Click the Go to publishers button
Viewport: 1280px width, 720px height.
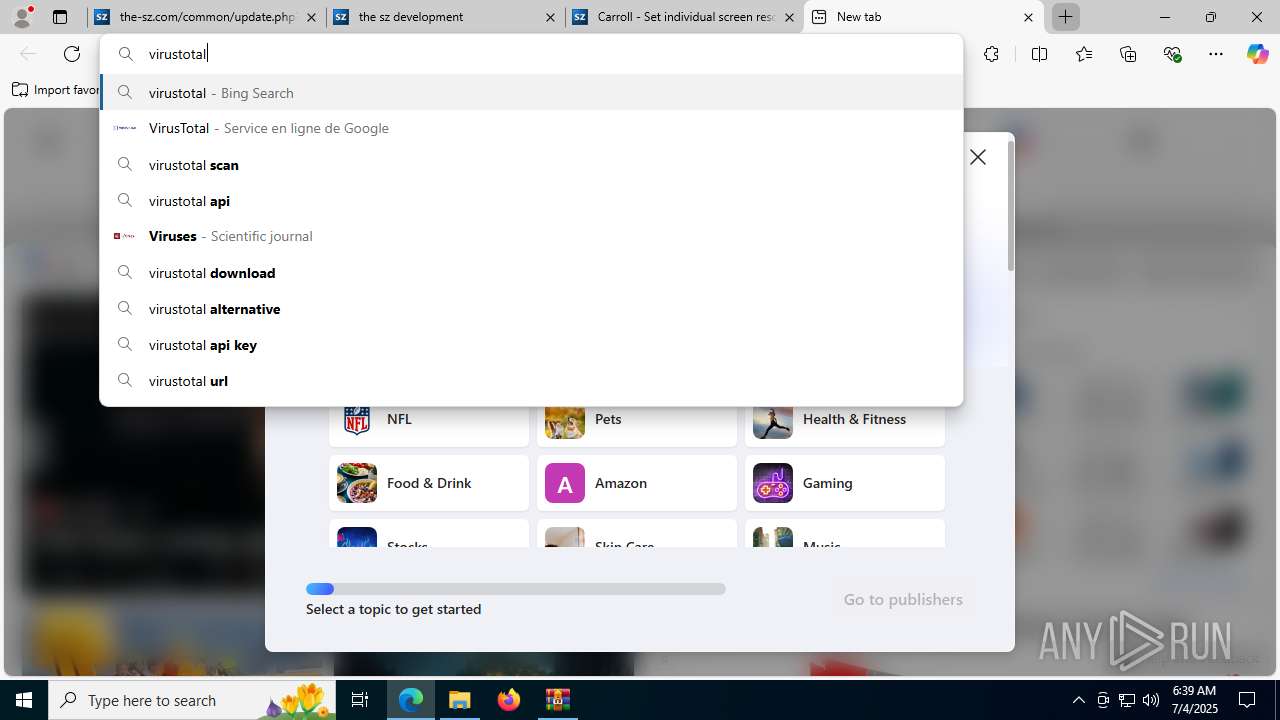click(x=903, y=599)
